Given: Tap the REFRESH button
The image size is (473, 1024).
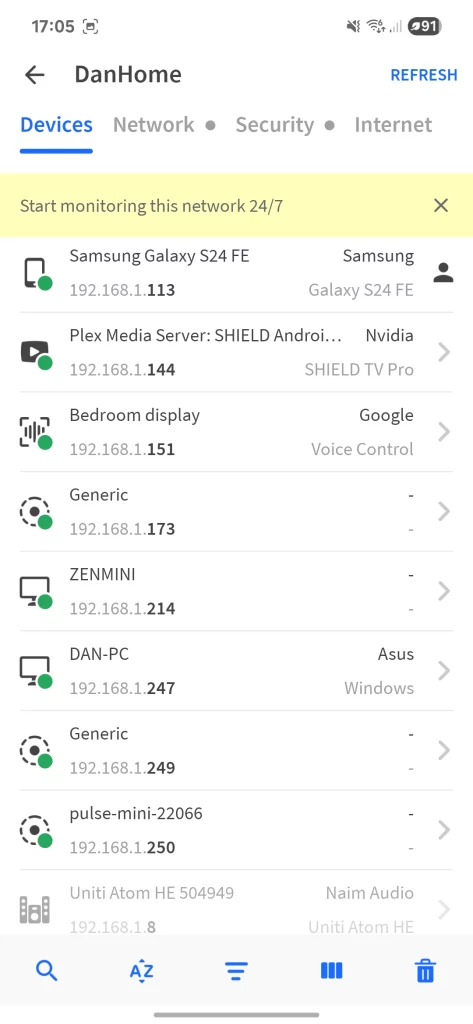Looking at the screenshot, I should (423, 75).
